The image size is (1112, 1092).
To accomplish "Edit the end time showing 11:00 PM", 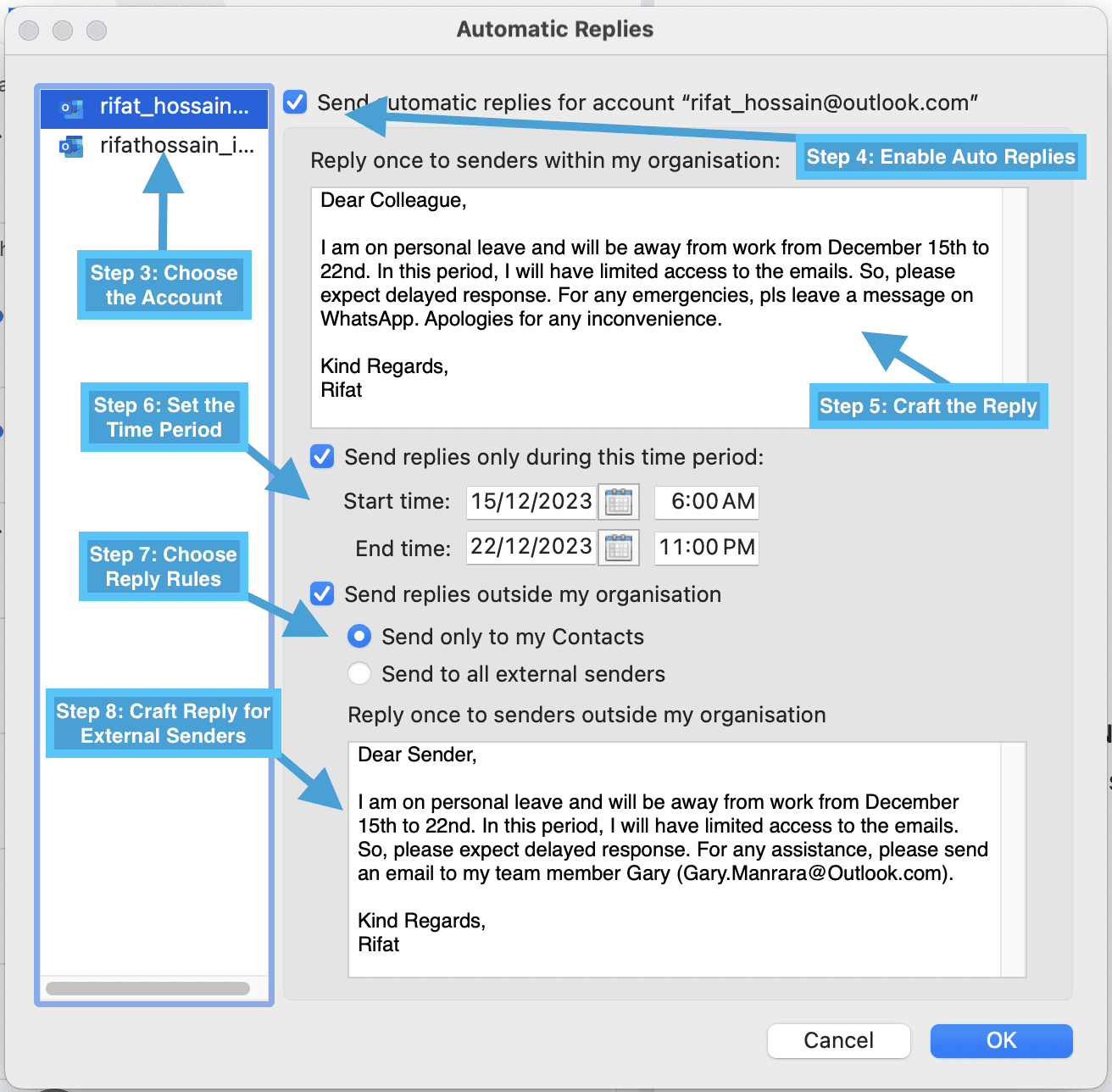I will [706, 547].
